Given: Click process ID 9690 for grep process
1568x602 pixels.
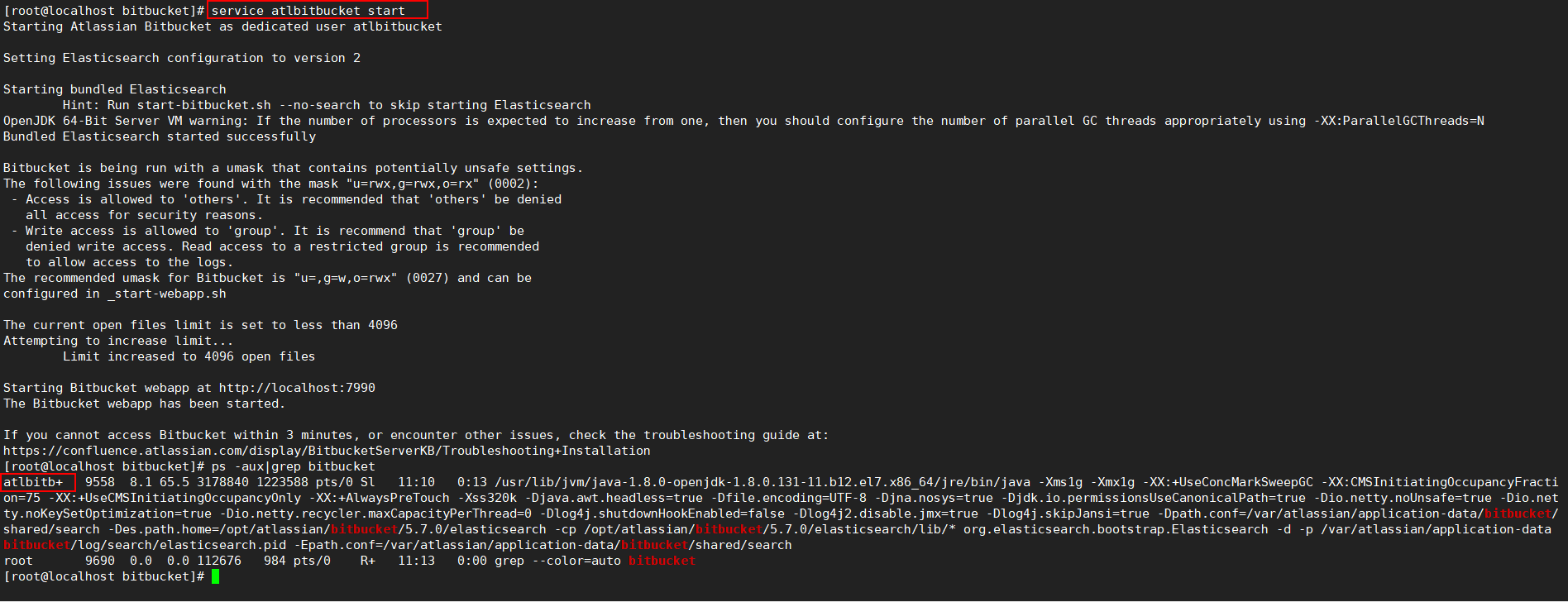Looking at the screenshot, I should point(100,561).
